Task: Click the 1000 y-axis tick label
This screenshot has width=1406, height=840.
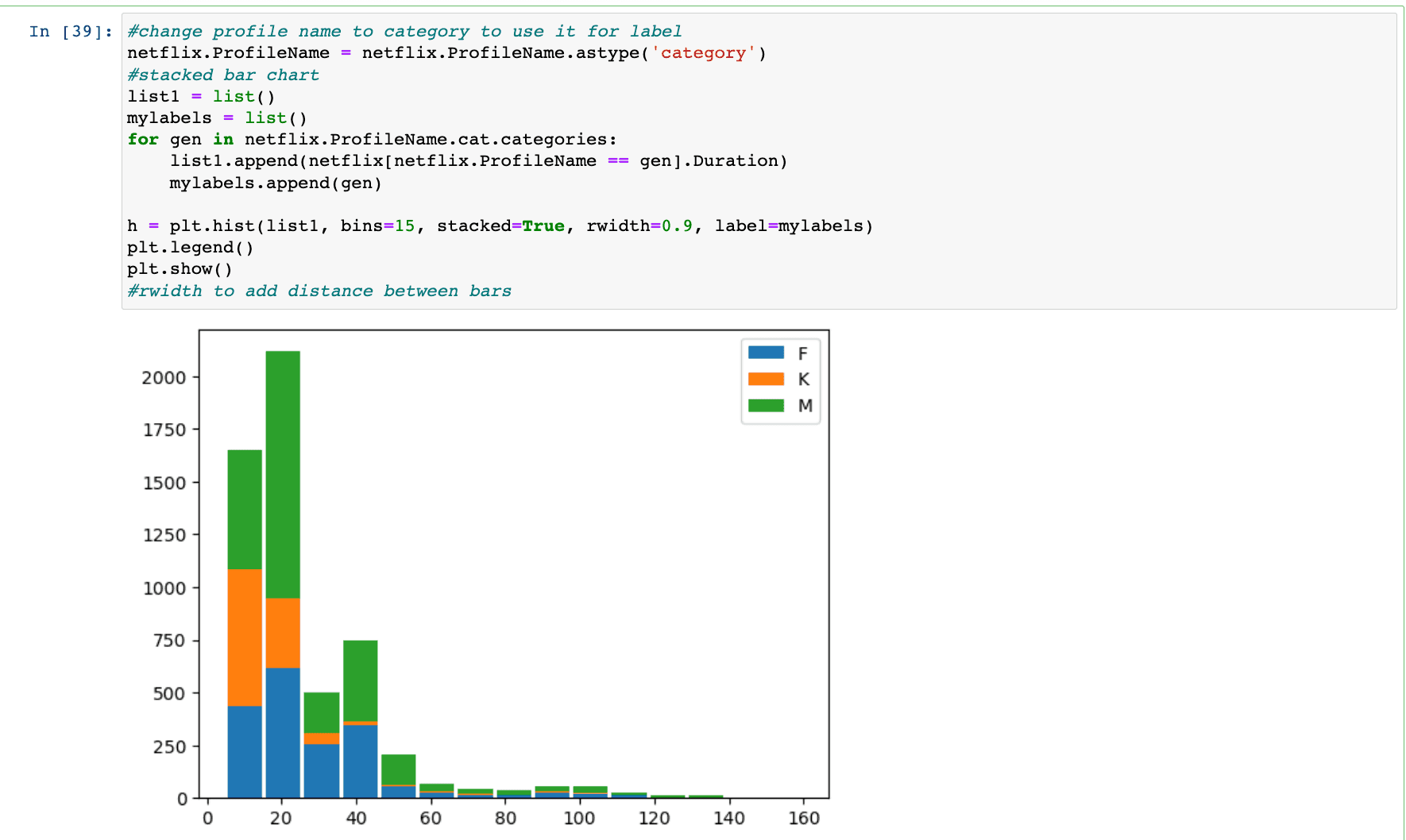Action: (x=164, y=588)
